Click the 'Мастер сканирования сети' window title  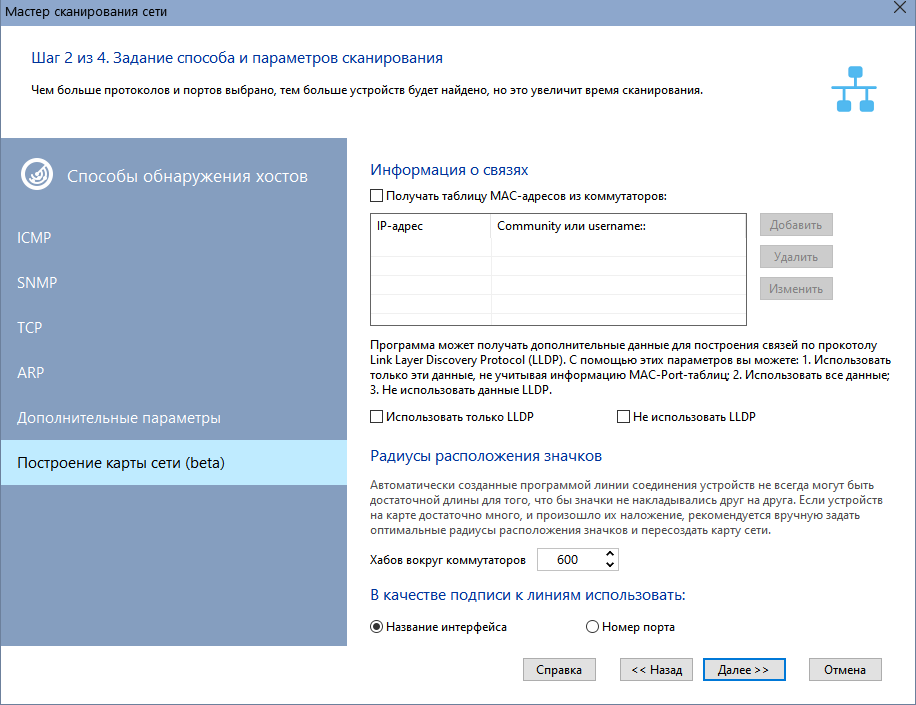coord(86,12)
